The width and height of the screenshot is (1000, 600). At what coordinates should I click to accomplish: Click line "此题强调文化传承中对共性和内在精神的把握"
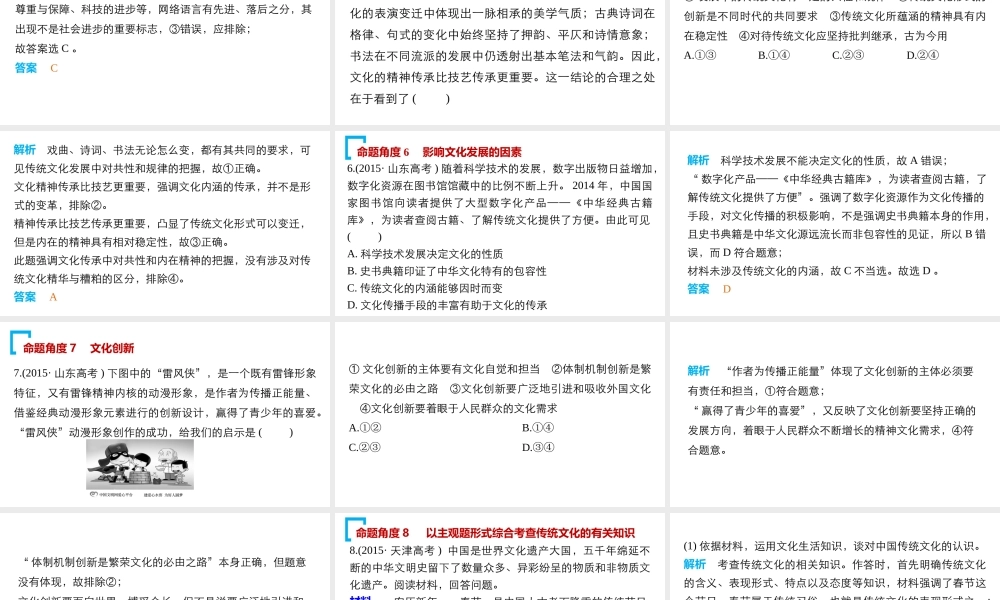tap(162, 260)
